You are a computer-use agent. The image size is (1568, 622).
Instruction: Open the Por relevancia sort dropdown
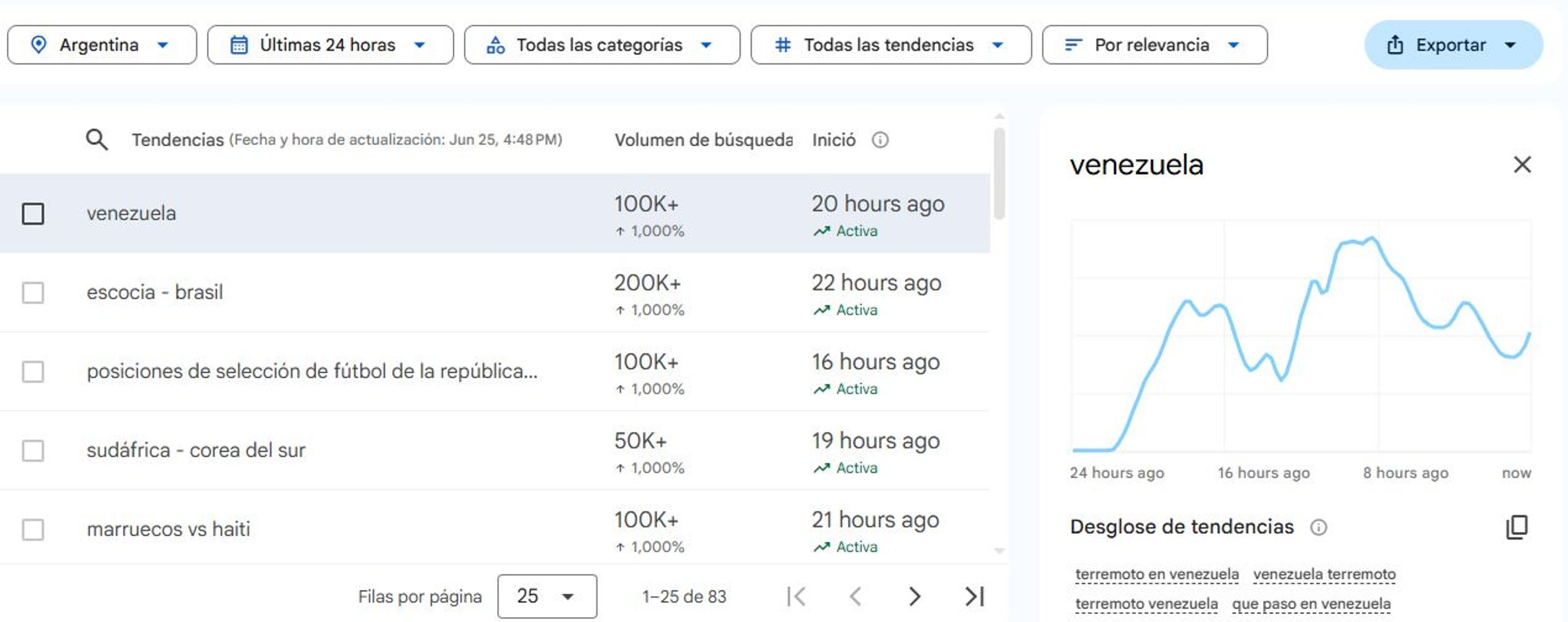[1155, 45]
